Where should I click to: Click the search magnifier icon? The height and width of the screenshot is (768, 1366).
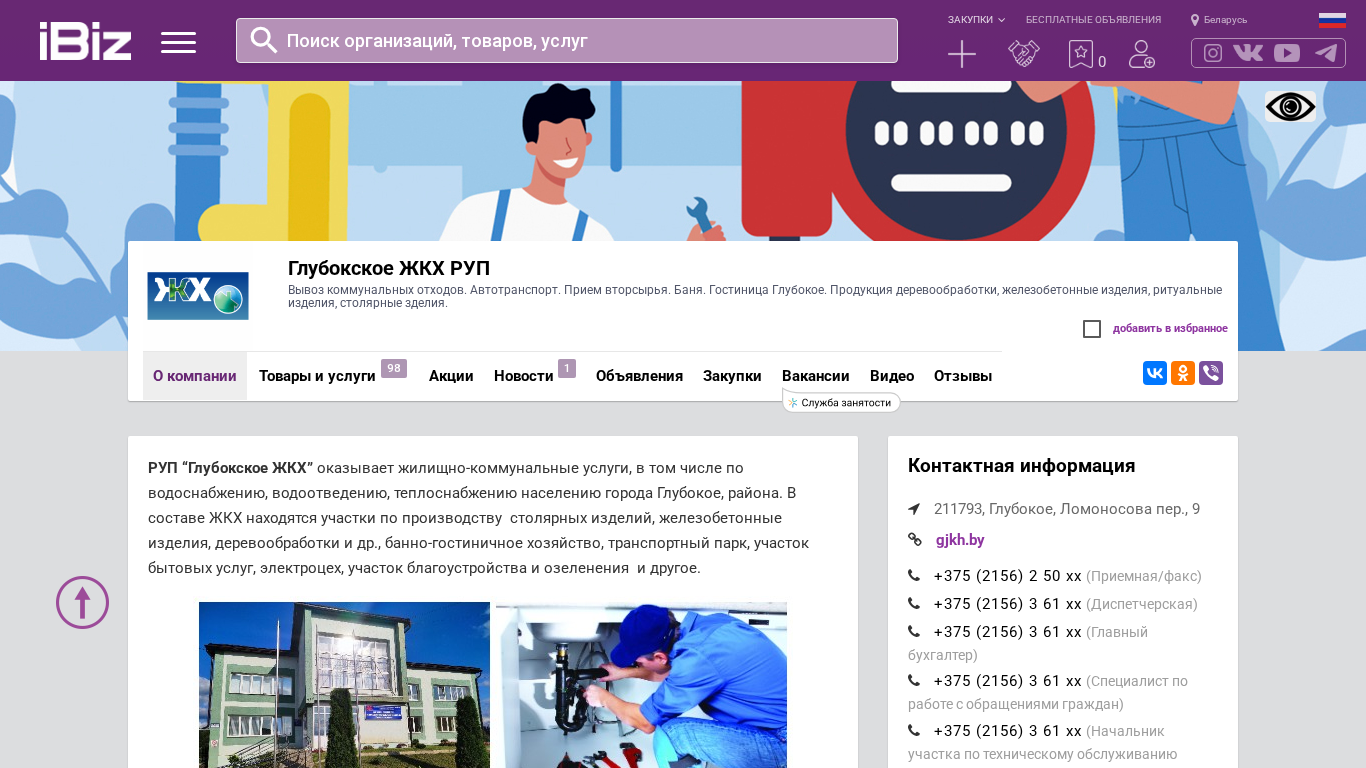pyautogui.click(x=264, y=40)
